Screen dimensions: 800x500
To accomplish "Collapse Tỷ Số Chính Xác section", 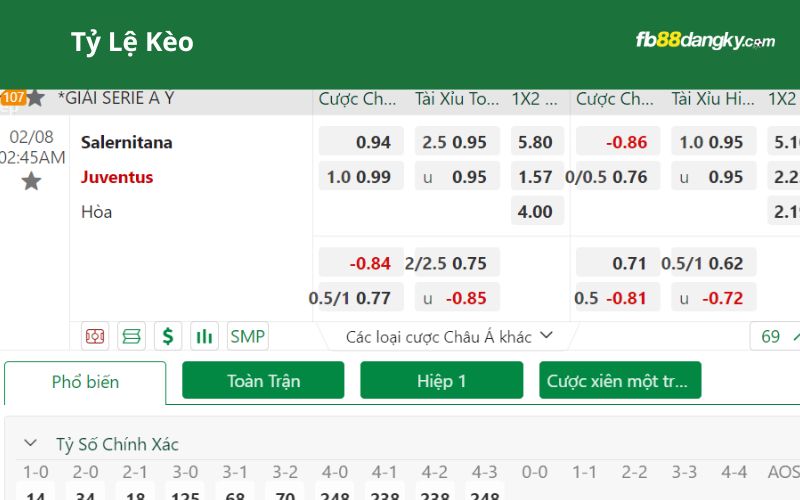I will tap(31, 443).
